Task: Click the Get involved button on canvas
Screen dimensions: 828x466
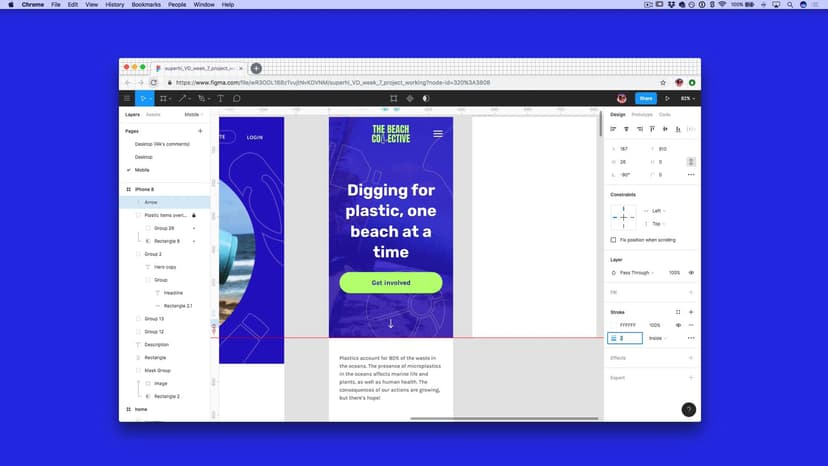Action: click(x=391, y=283)
